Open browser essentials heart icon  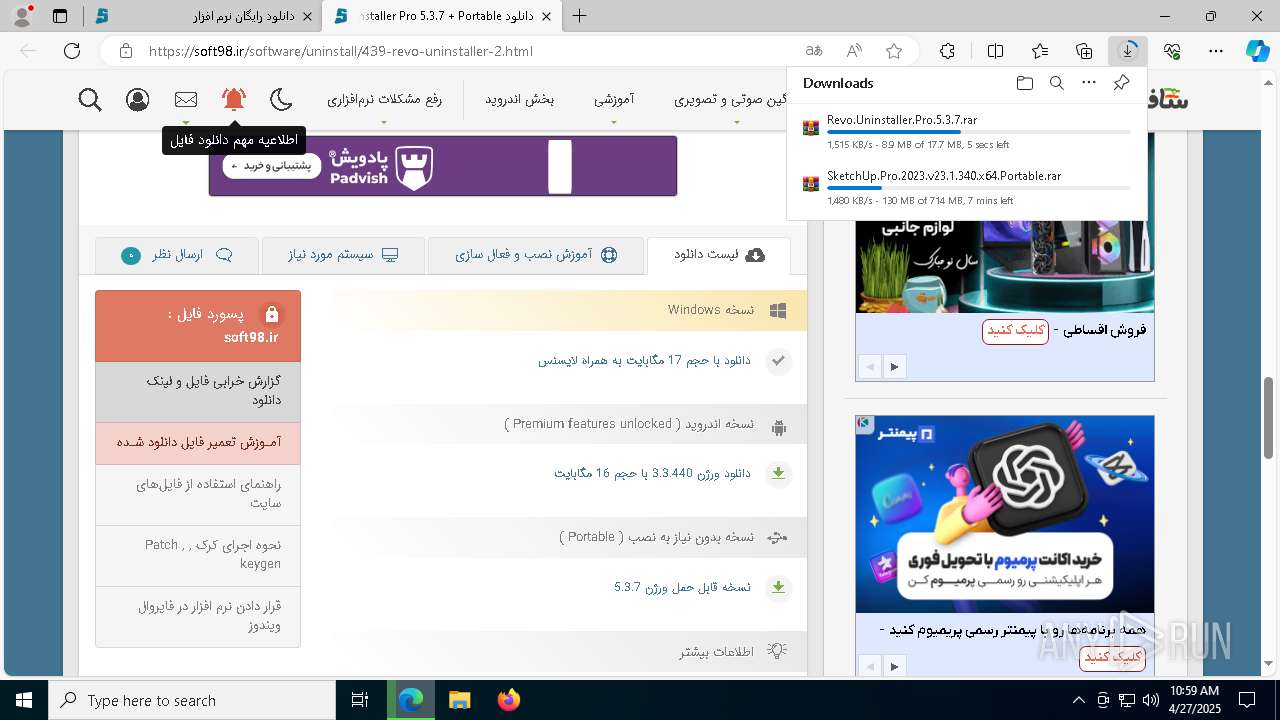click(1173, 51)
